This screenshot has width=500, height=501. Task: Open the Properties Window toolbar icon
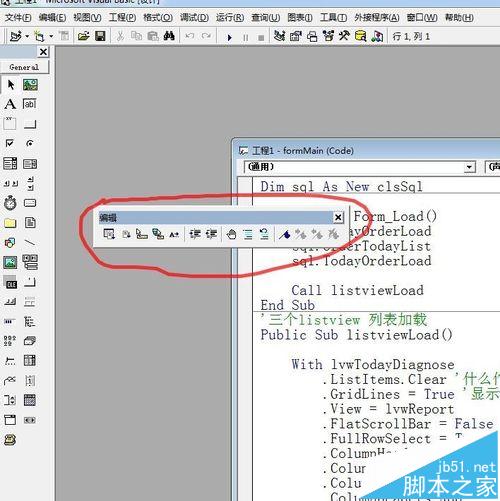tap(296, 36)
